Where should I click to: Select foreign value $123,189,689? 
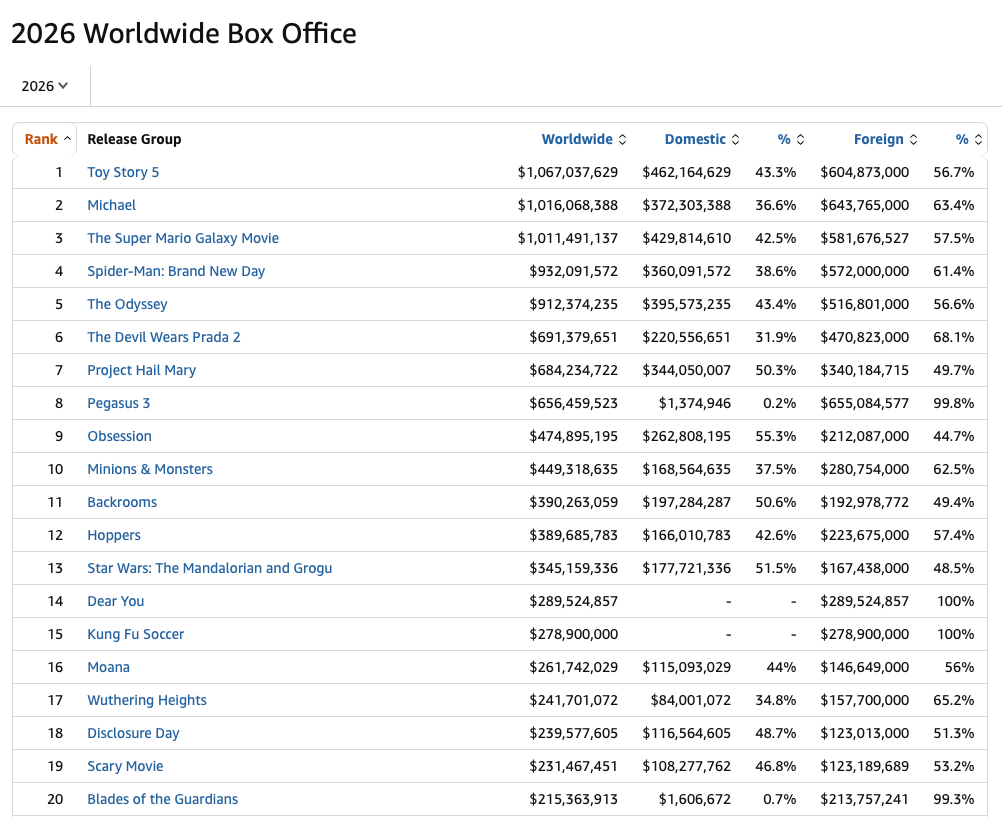(x=865, y=766)
